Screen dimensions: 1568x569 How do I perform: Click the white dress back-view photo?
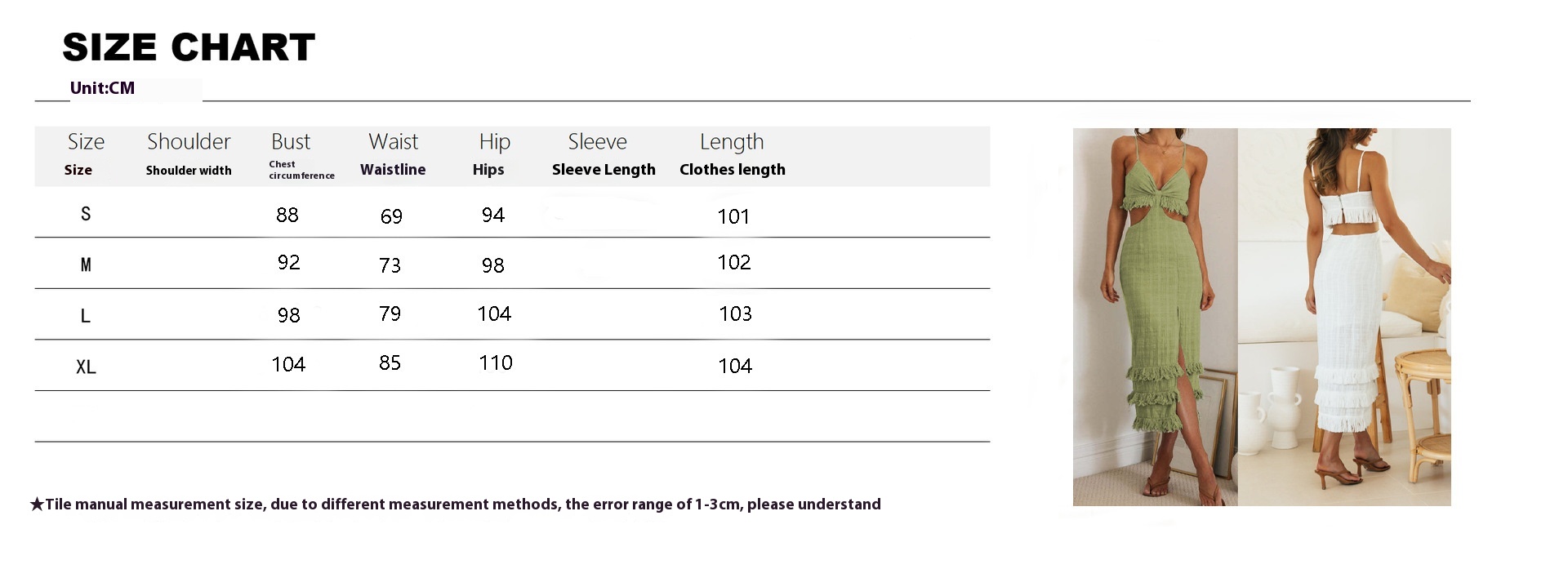tap(1344, 317)
